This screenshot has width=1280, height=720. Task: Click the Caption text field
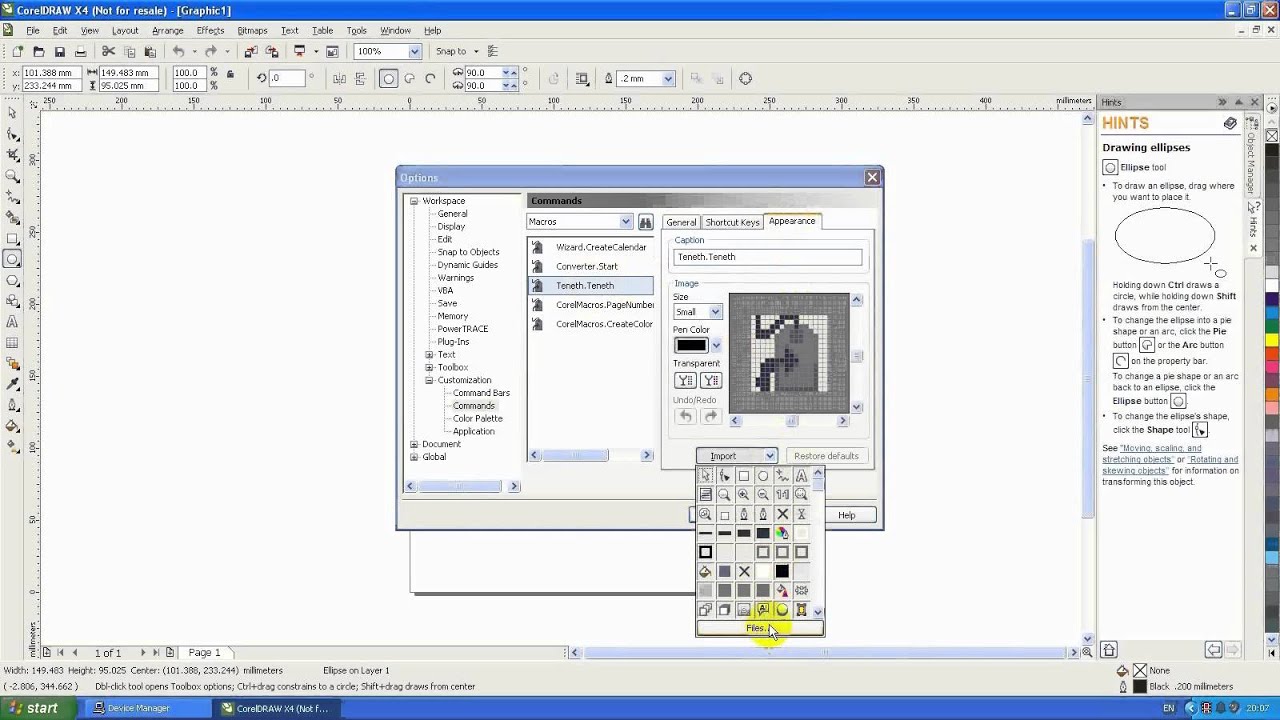pos(767,257)
